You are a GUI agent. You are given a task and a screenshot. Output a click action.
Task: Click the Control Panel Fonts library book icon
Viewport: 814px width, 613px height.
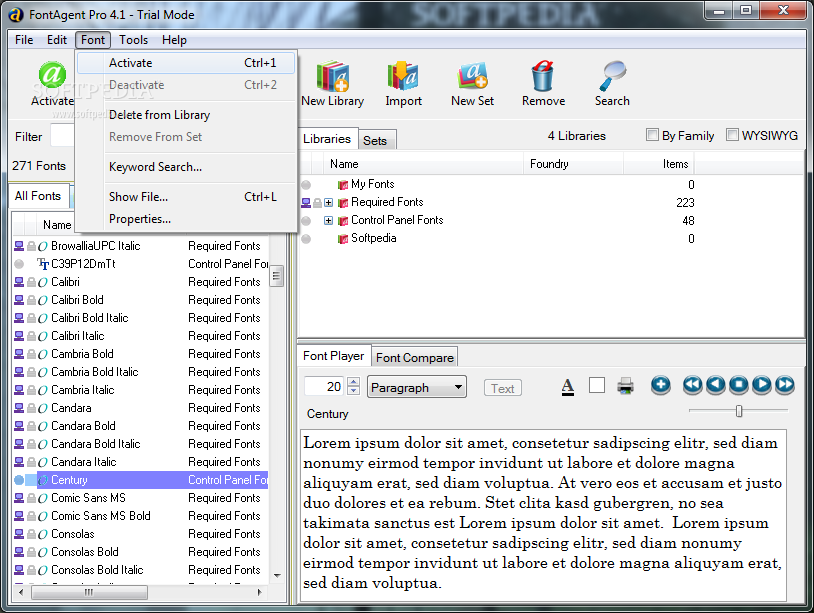pos(343,221)
